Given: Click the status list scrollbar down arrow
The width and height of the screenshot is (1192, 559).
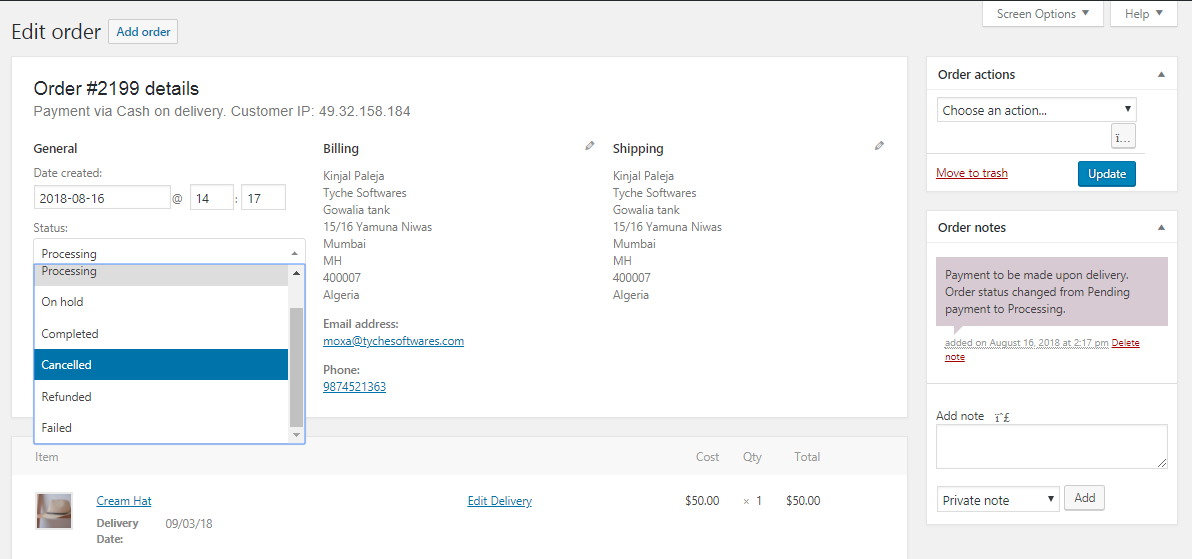Looking at the screenshot, I should click(296, 435).
